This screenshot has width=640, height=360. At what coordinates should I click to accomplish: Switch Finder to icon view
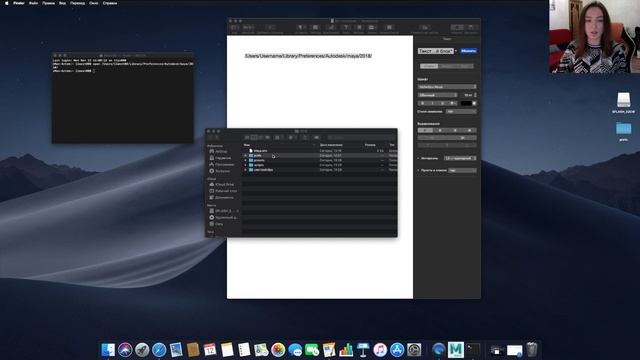(x=247, y=138)
